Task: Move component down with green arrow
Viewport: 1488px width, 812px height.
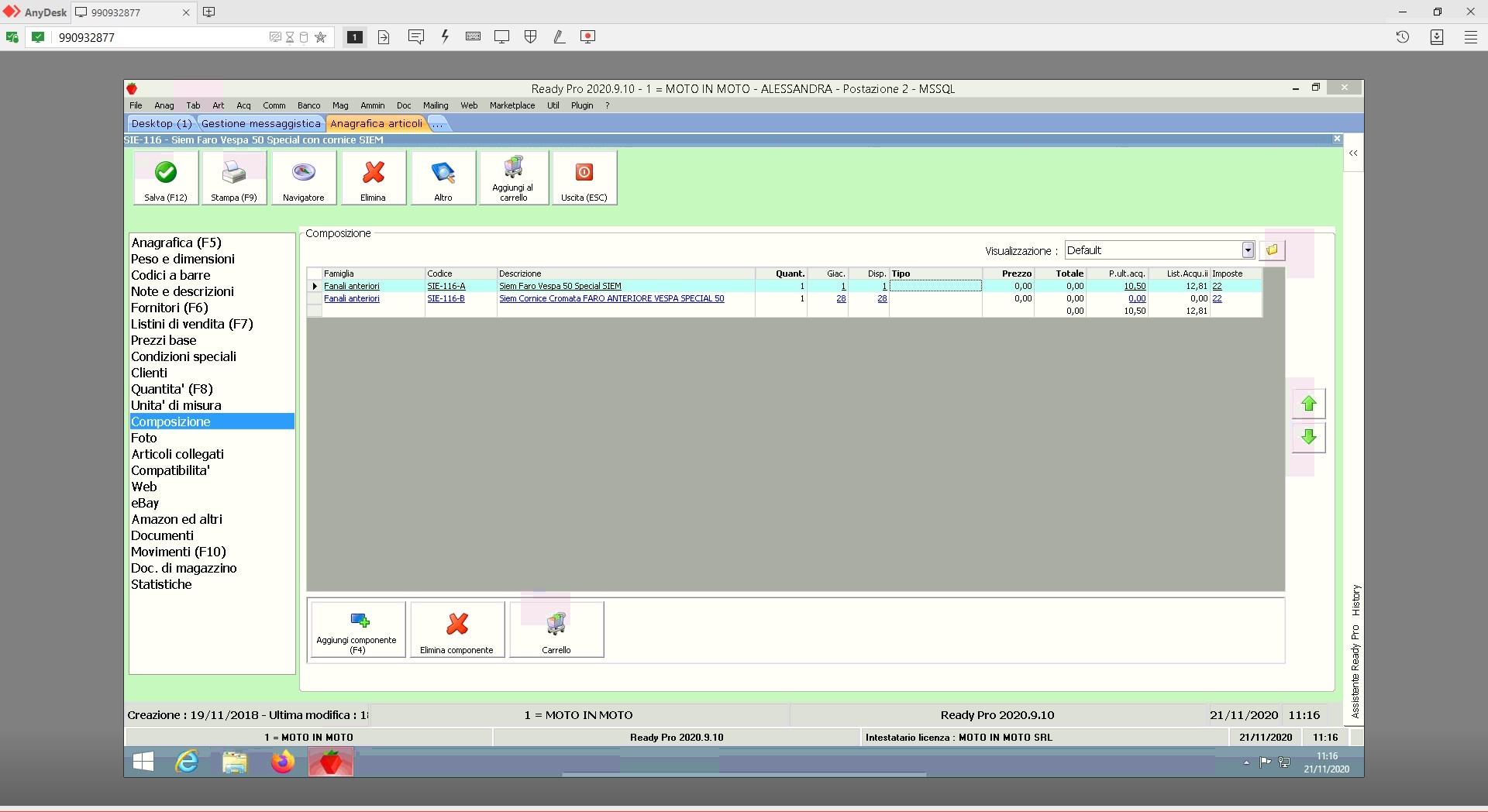Action: 1309,437
